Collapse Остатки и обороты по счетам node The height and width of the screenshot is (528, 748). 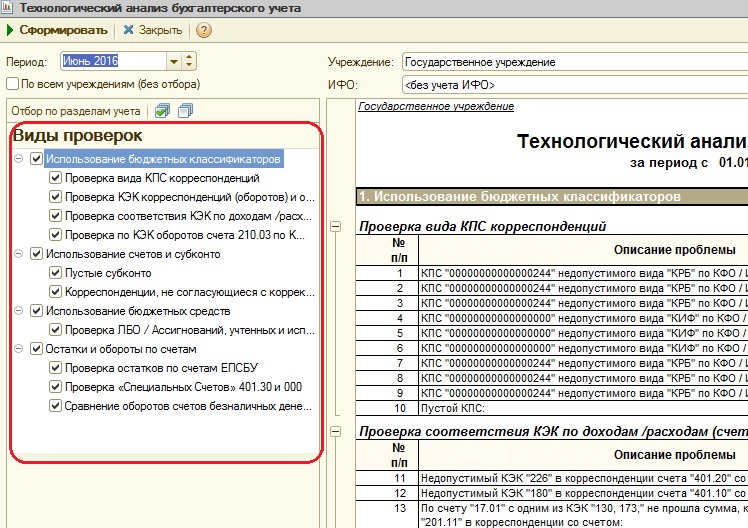coord(19,349)
